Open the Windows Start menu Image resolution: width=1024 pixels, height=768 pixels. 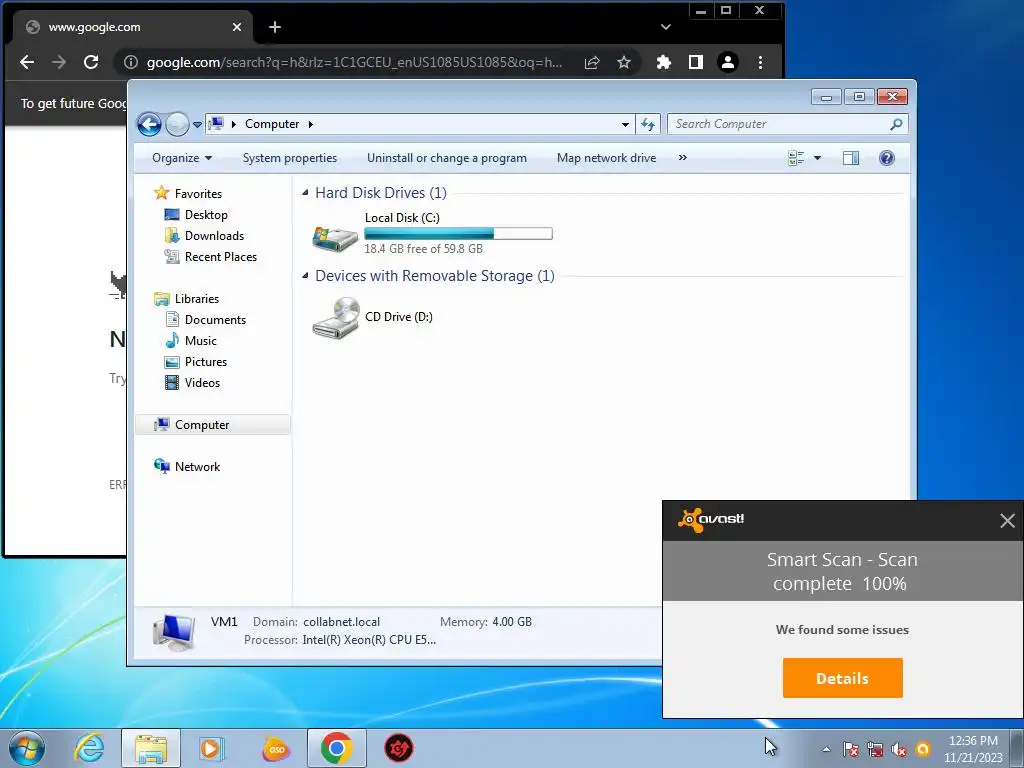(26, 748)
